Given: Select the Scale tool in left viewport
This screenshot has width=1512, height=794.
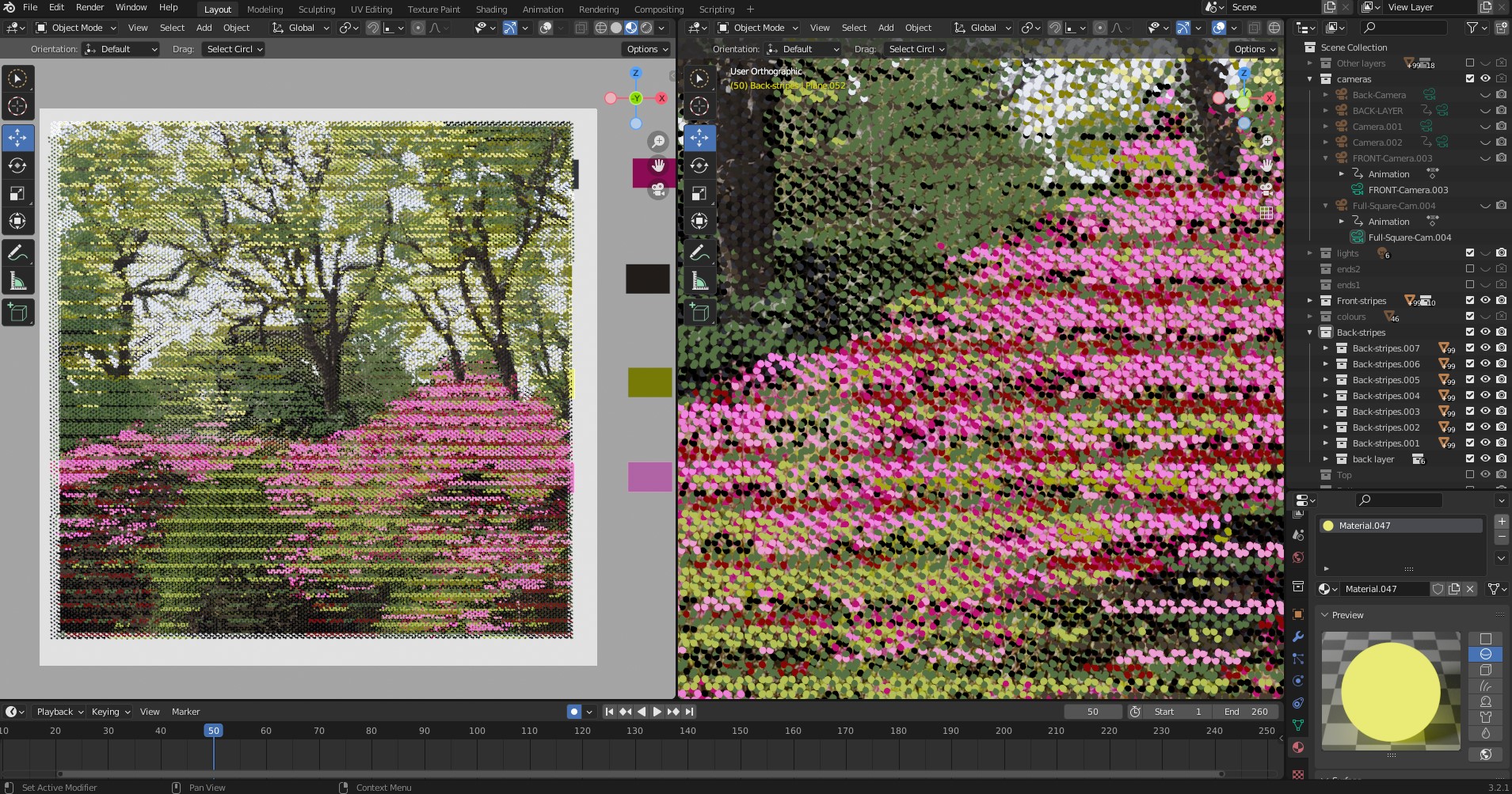Looking at the screenshot, I should click(x=17, y=193).
